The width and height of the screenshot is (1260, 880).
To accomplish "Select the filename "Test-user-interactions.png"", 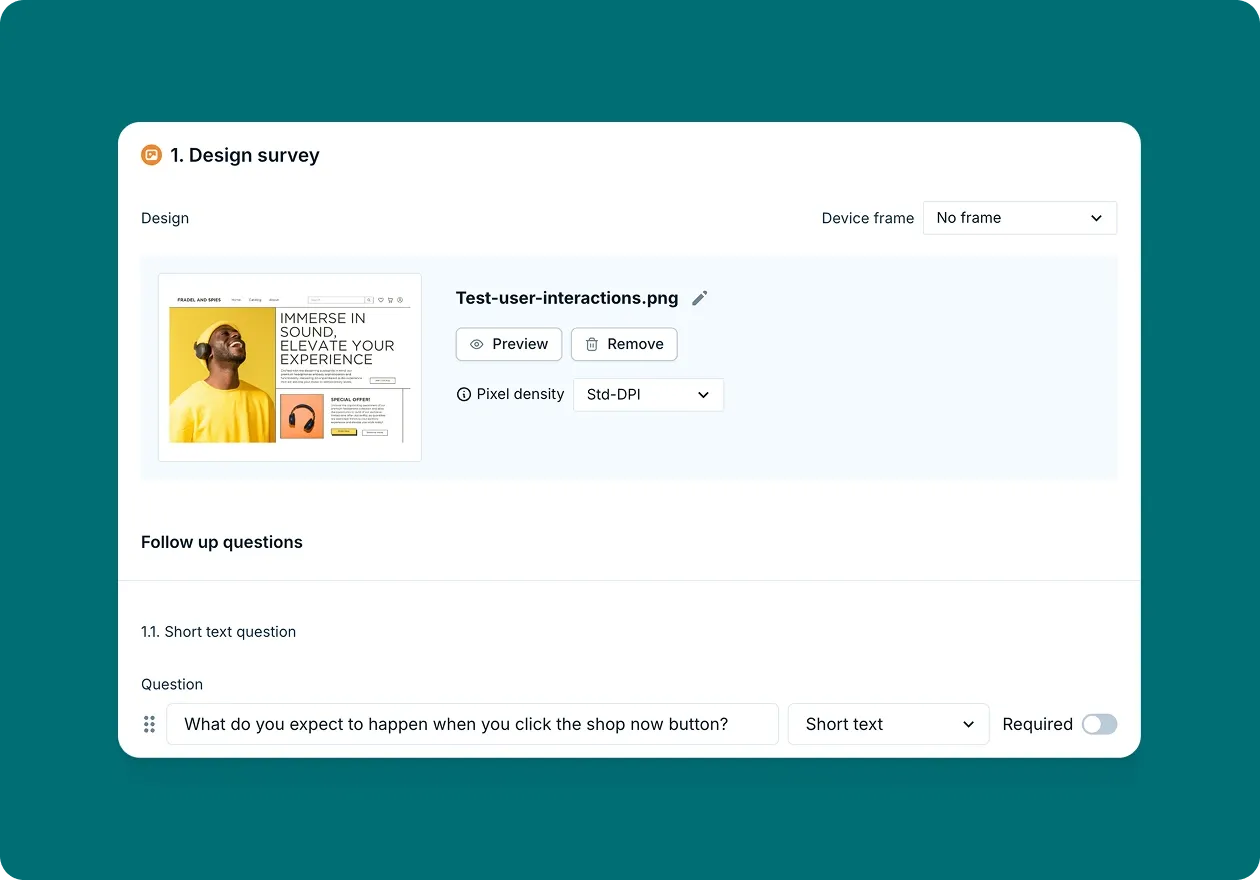I will point(566,297).
